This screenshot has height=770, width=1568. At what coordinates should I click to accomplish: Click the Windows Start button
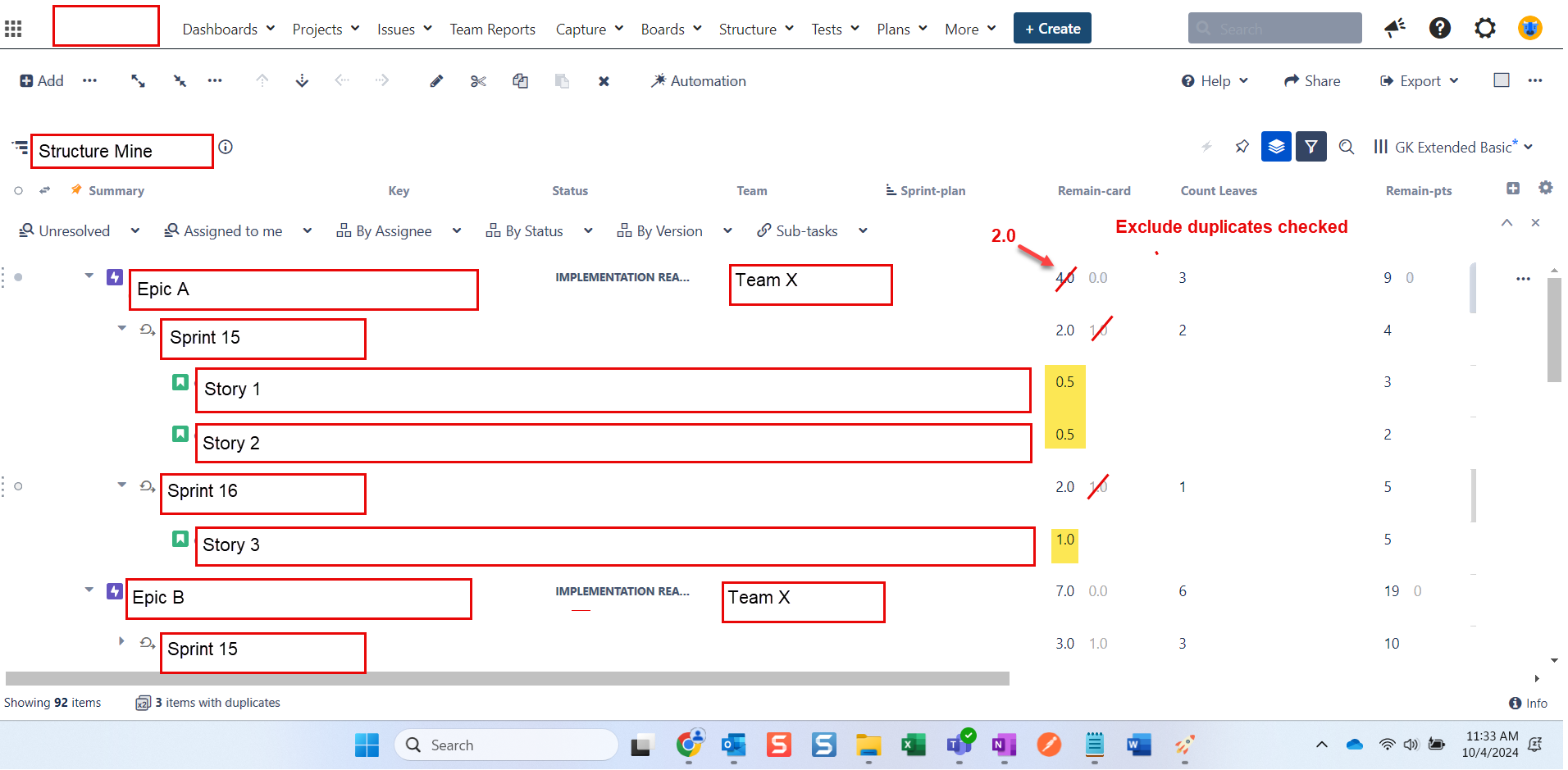(x=367, y=745)
